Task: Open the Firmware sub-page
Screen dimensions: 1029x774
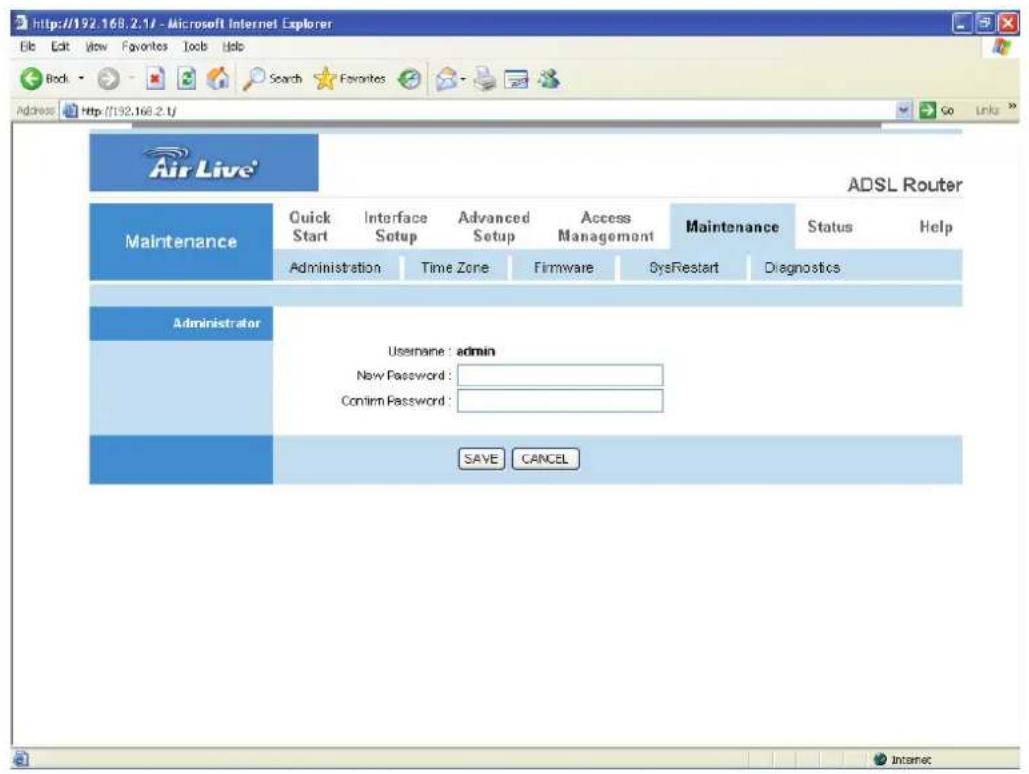Action: tap(564, 267)
